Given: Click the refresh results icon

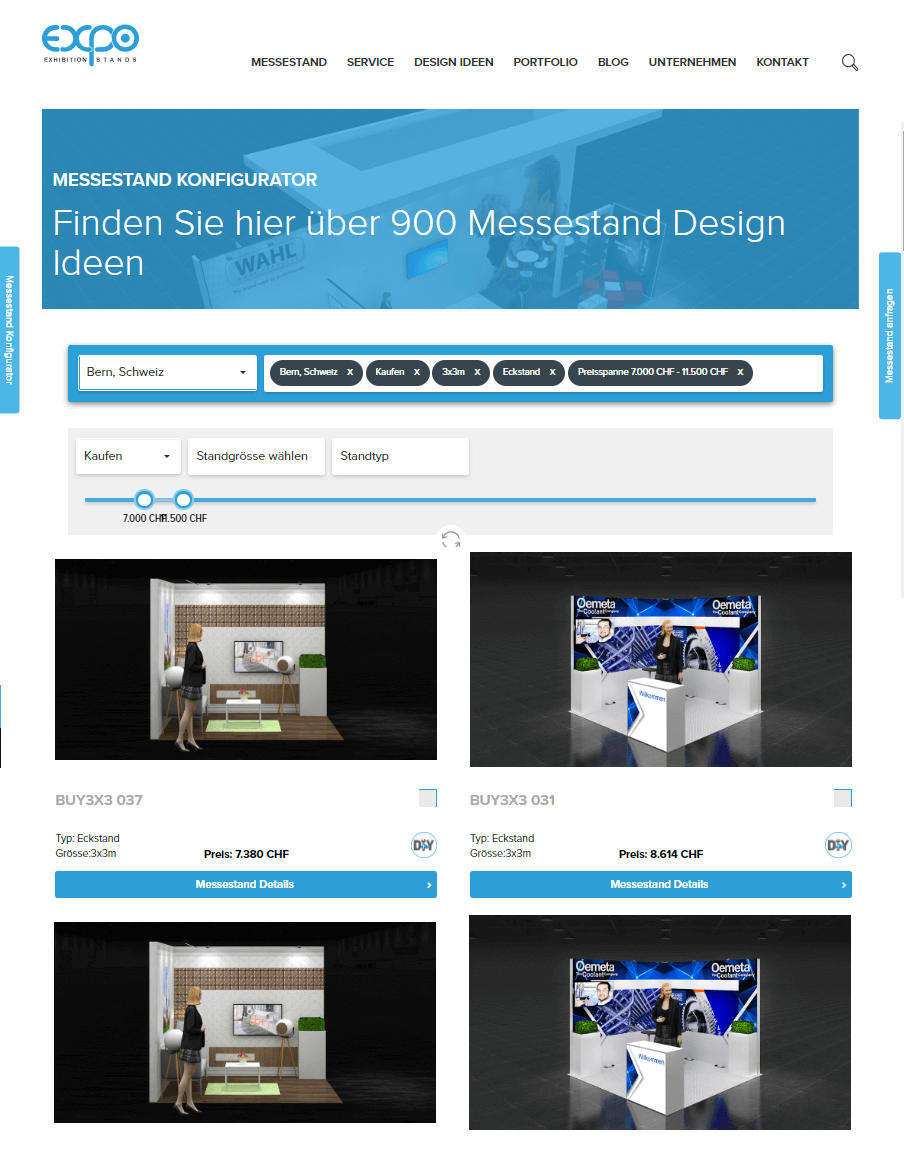Looking at the screenshot, I should click(x=451, y=540).
